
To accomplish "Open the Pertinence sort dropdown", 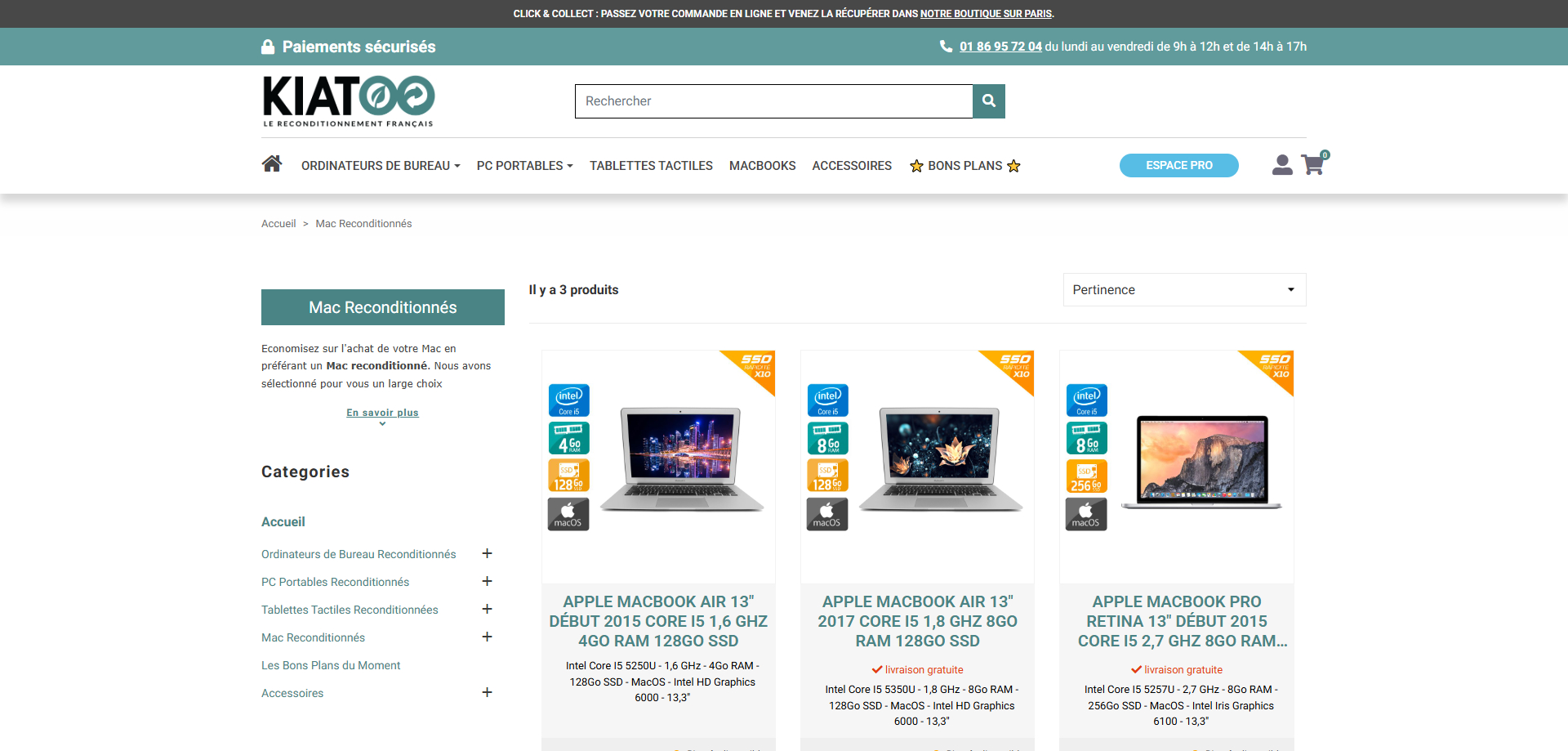I will pos(1184,290).
